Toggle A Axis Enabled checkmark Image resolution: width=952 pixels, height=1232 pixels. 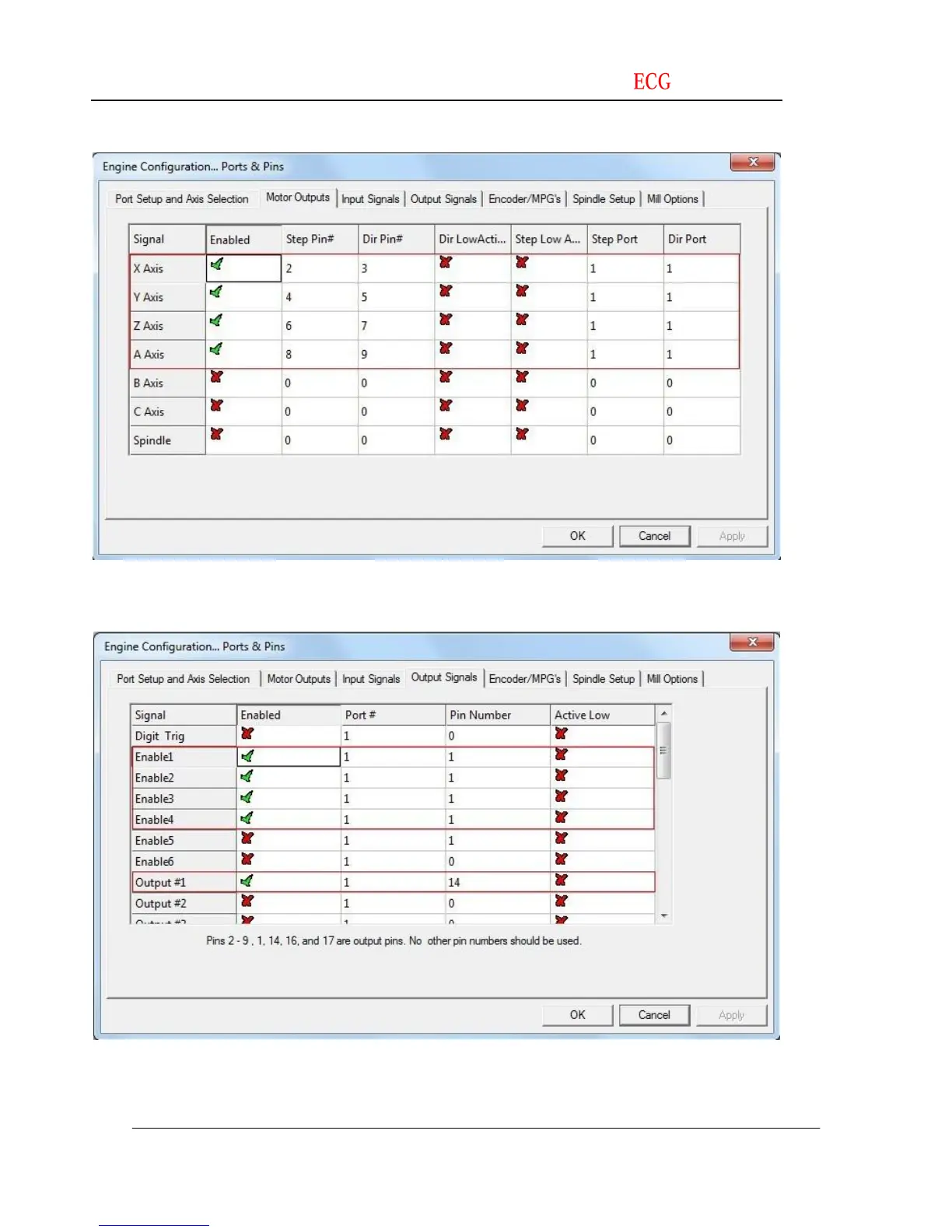(x=216, y=348)
